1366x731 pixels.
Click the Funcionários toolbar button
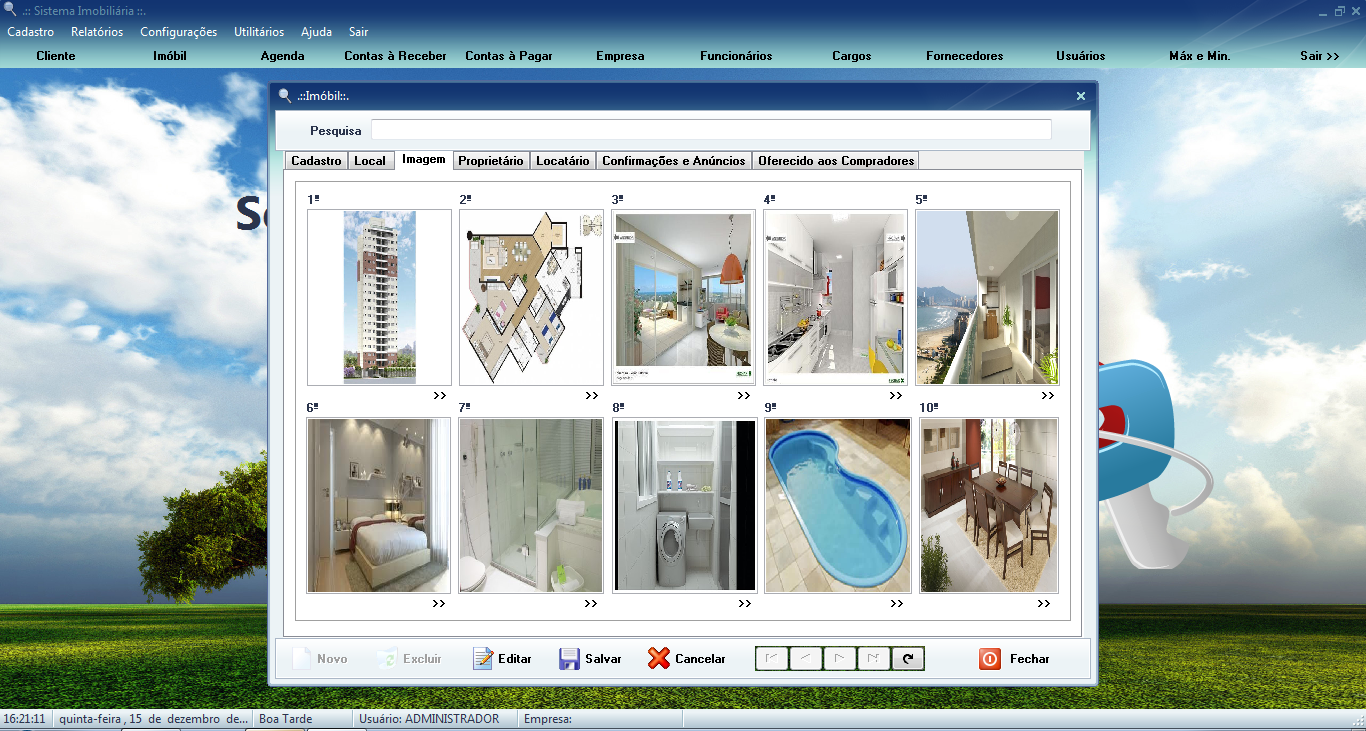coord(736,56)
